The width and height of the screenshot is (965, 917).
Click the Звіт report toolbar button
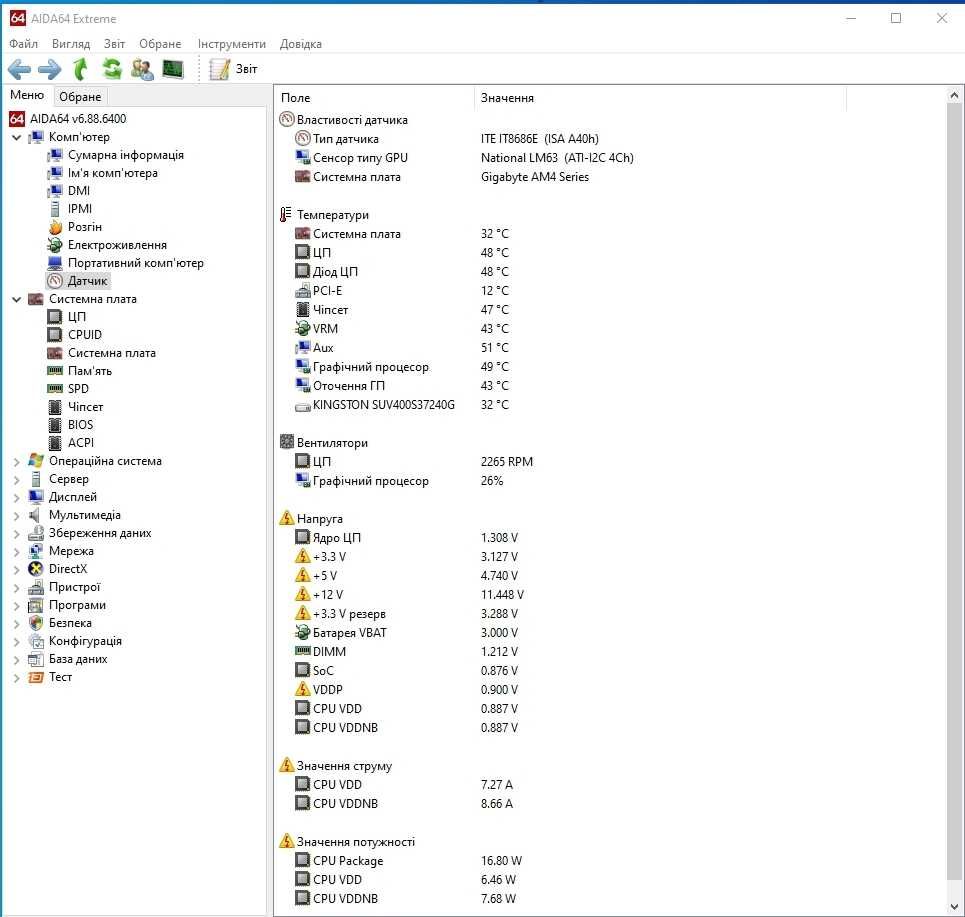[x=233, y=69]
